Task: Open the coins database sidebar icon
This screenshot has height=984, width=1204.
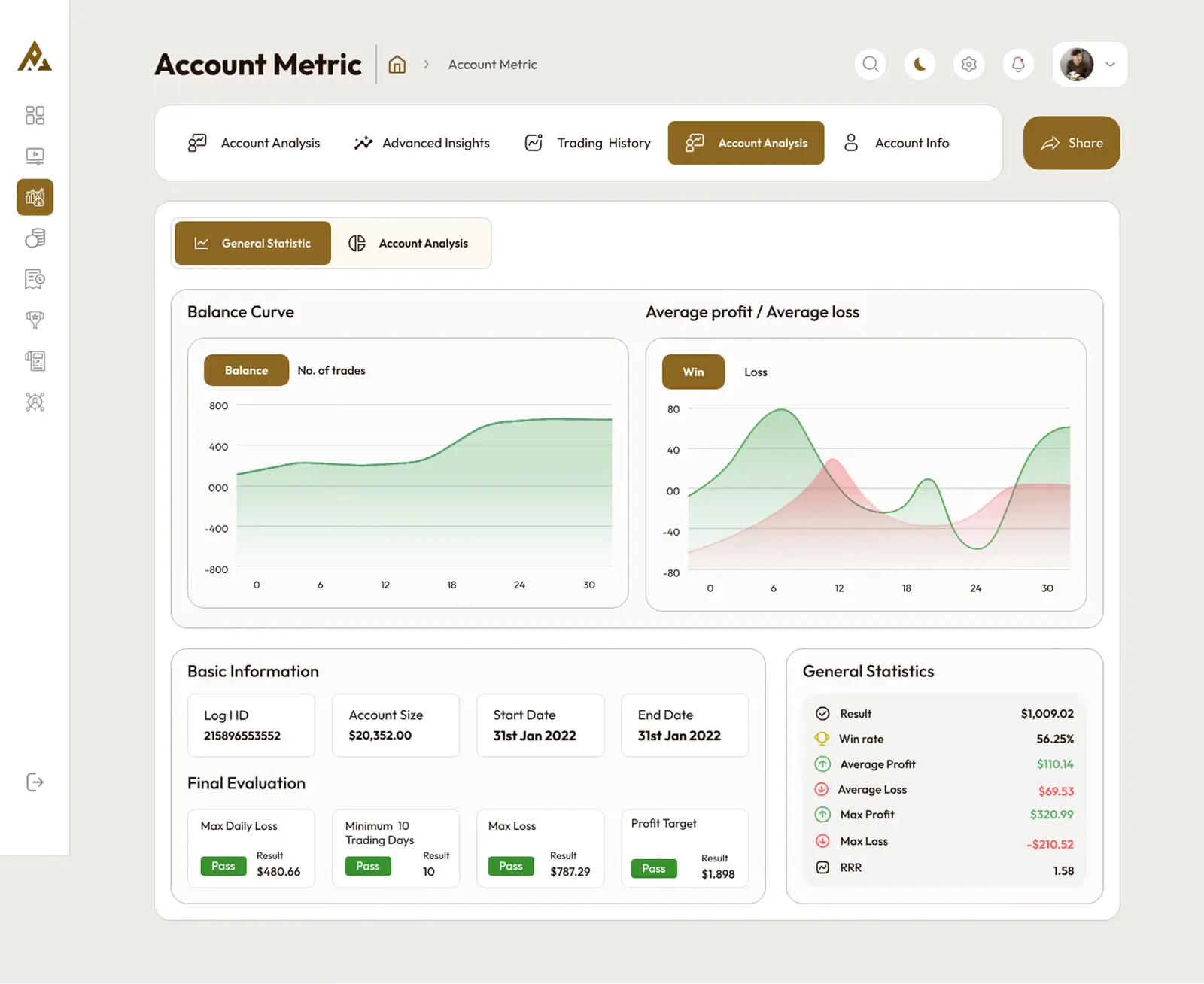Action: pos(35,238)
